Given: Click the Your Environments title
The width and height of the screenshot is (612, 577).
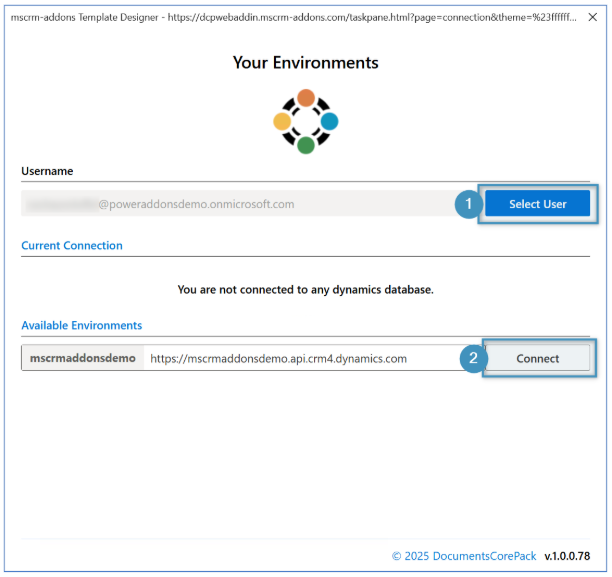Looking at the screenshot, I should [x=306, y=62].
